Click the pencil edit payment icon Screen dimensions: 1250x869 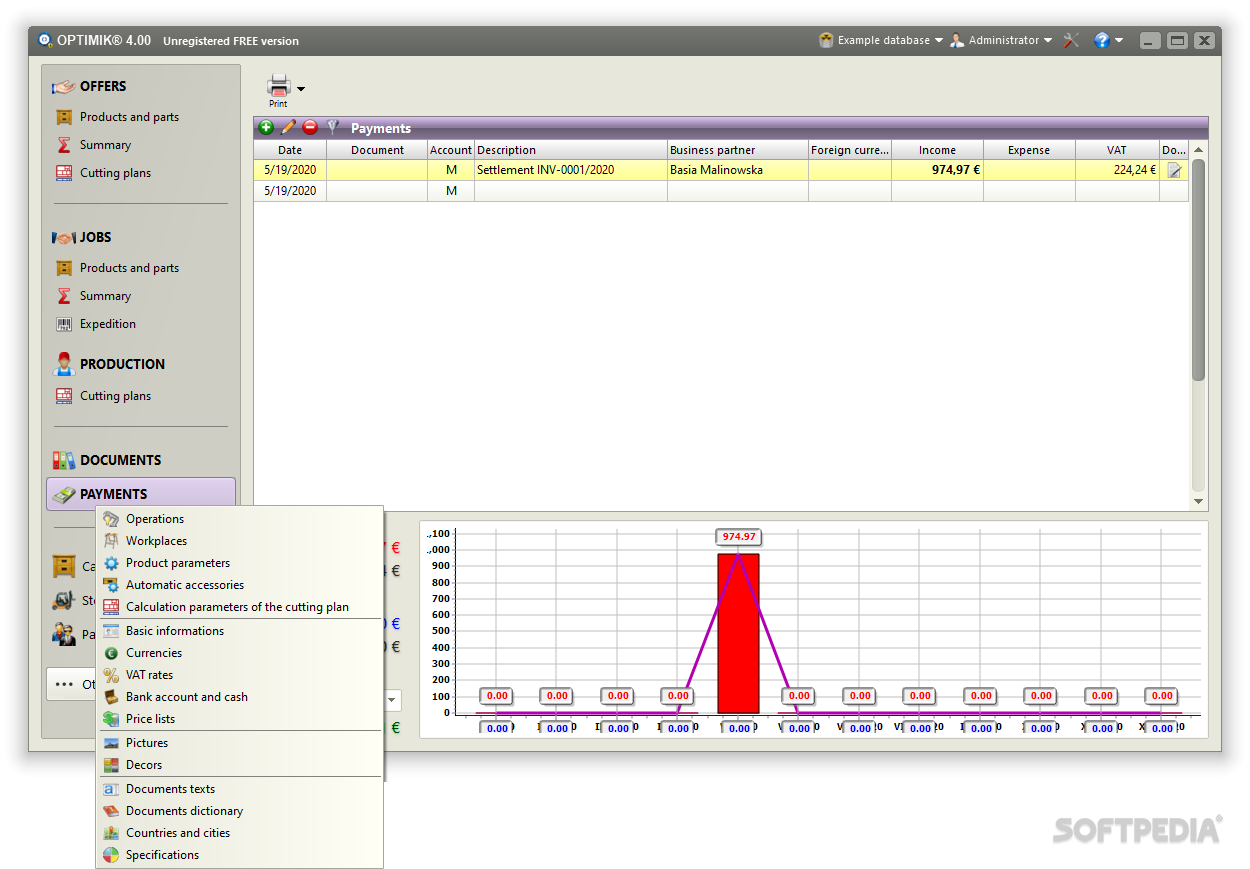click(x=288, y=127)
